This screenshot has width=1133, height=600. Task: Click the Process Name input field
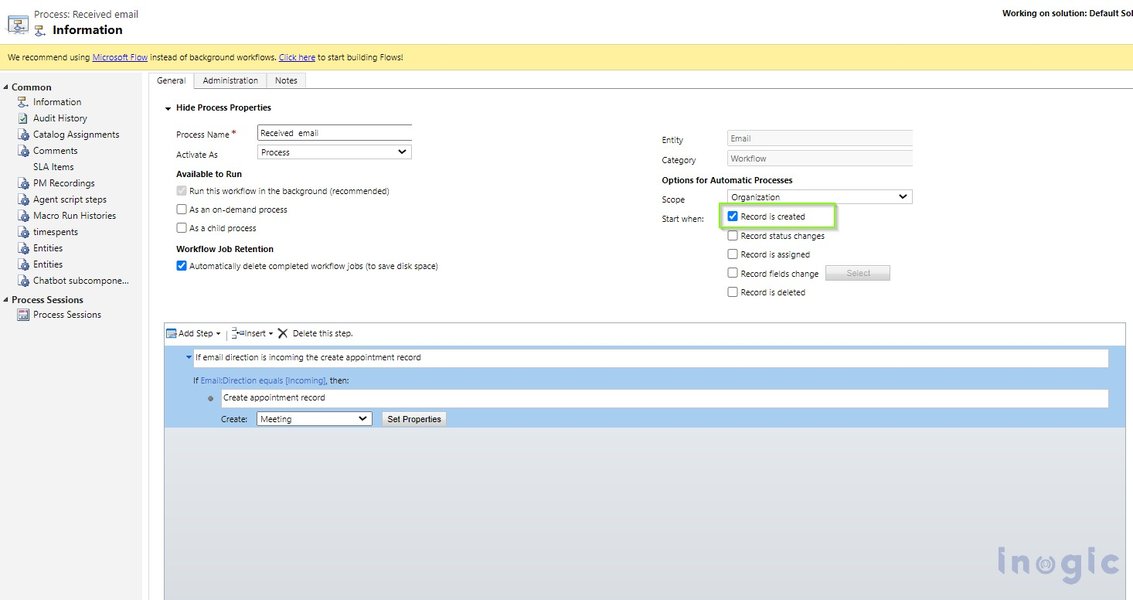tap(333, 131)
